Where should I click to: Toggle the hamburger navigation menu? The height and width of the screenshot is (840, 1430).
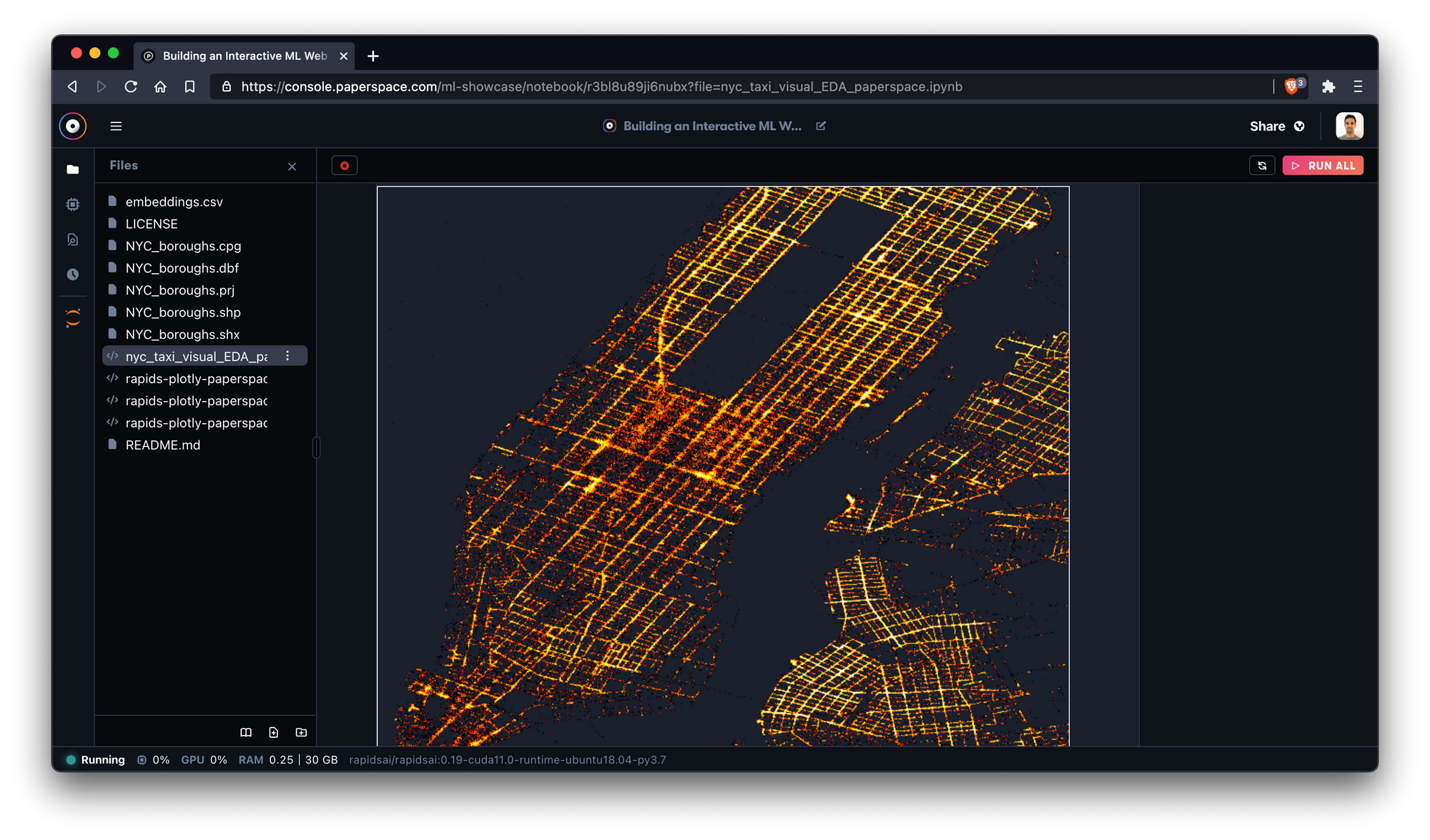click(x=116, y=127)
